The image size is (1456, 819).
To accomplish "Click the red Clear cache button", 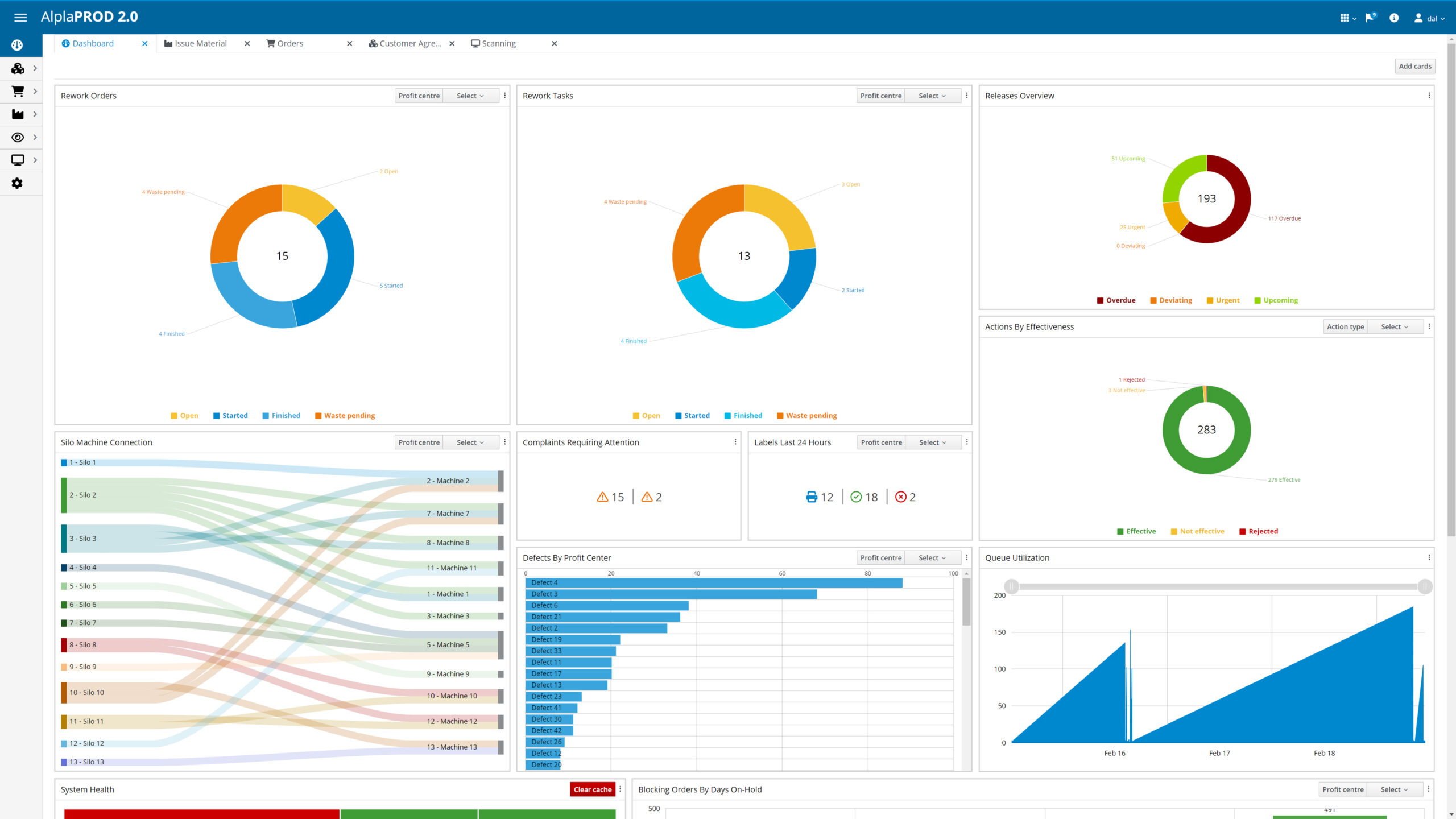I will click(x=592, y=789).
